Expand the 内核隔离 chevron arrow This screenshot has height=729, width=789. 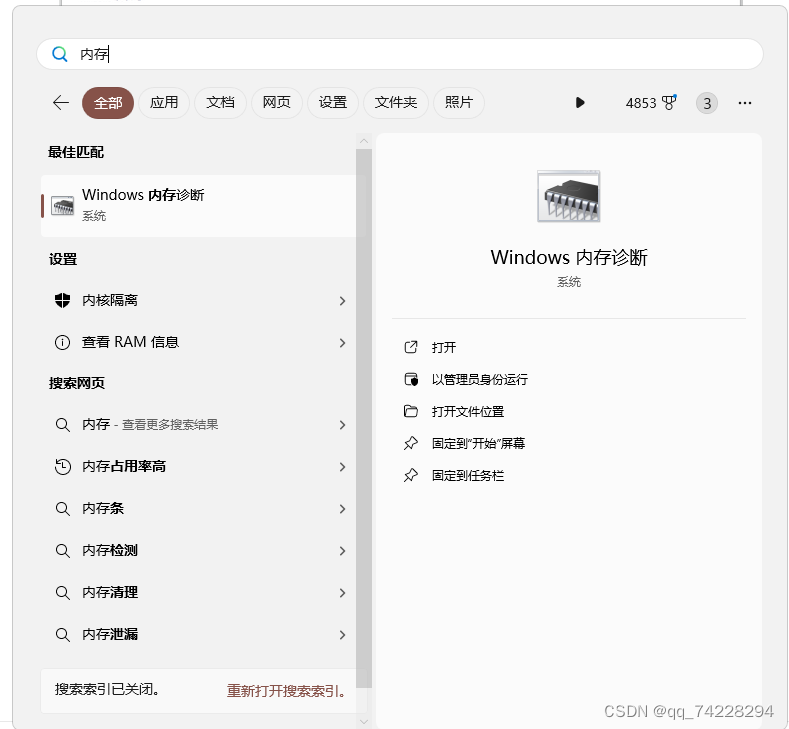pyautogui.click(x=343, y=301)
